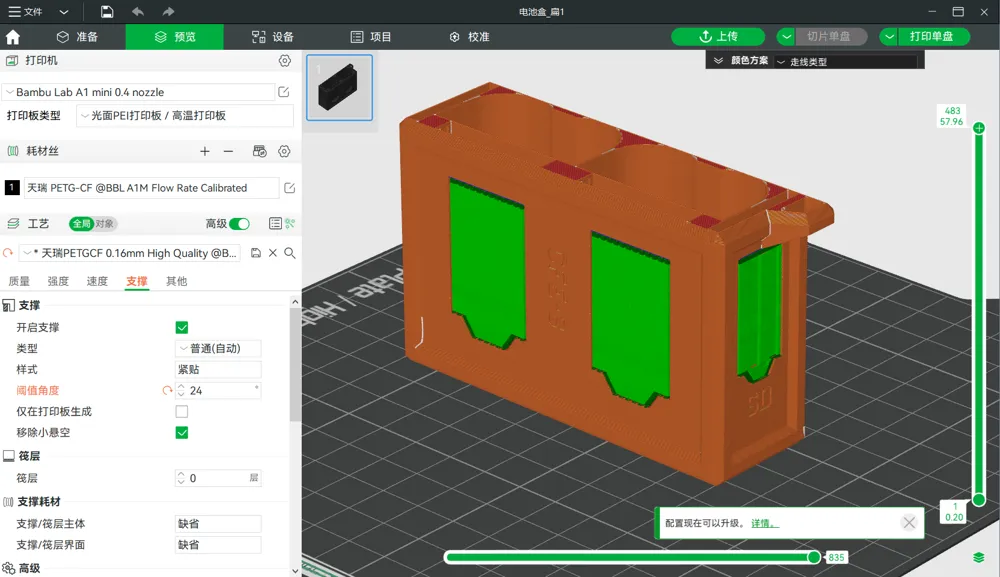
Task: Open printer settings gear icon
Action: pos(284,61)
